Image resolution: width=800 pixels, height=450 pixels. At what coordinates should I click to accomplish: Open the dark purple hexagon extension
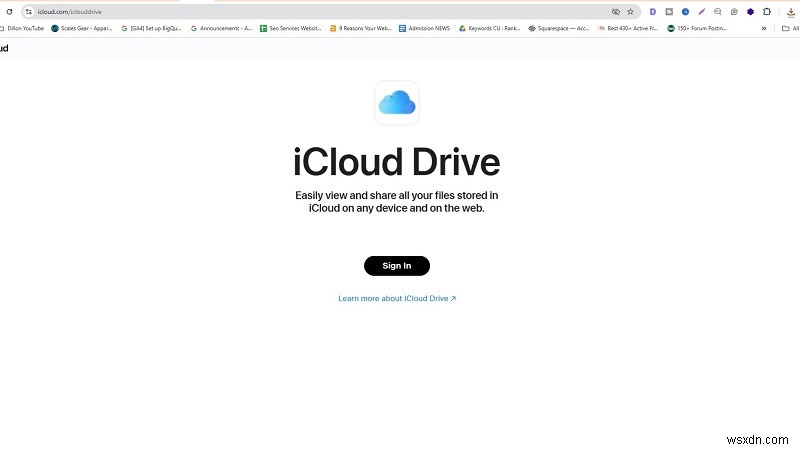pyautogui.click(x=751, y=12)
